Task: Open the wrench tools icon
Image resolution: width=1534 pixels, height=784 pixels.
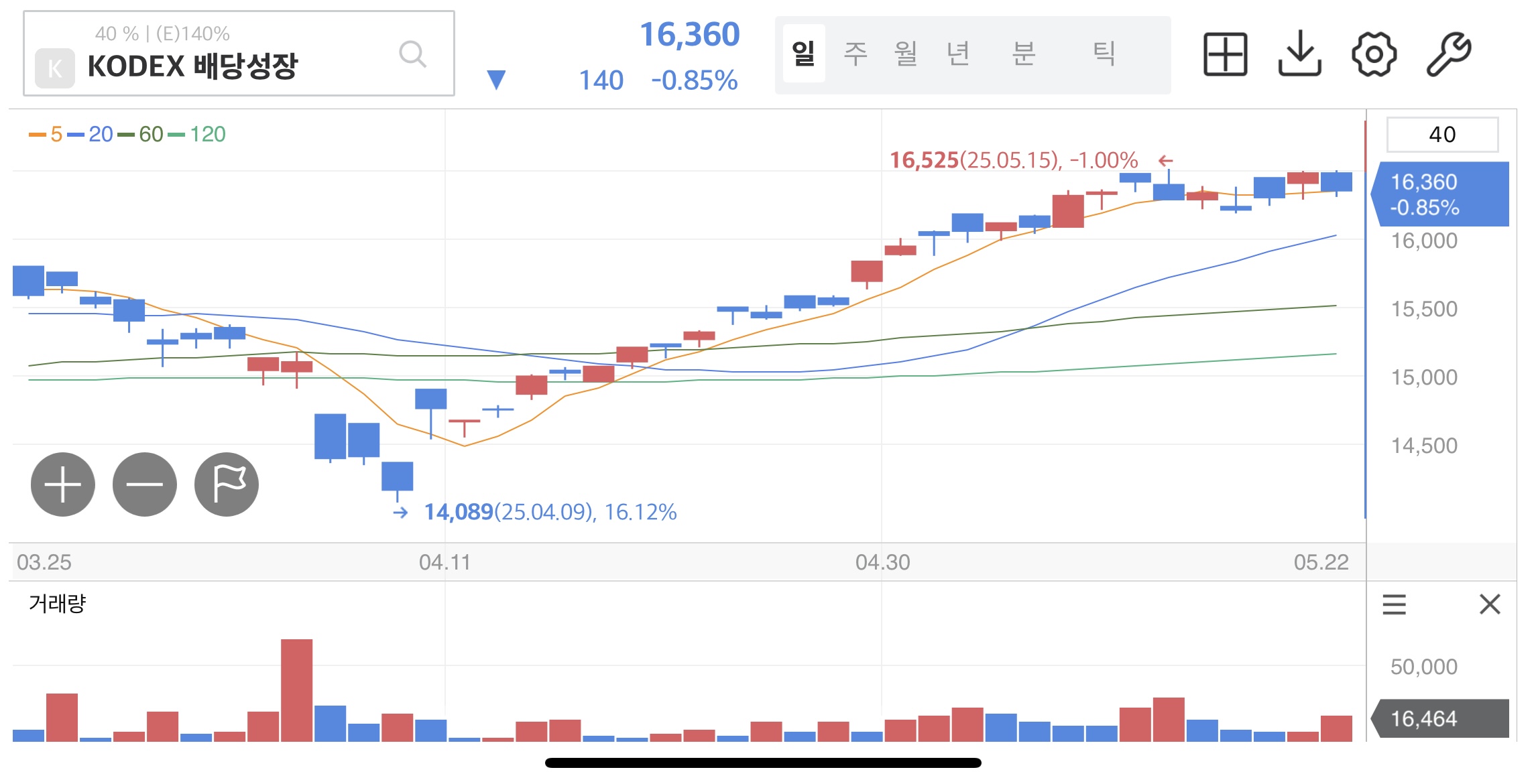Action: point(1449,54)
